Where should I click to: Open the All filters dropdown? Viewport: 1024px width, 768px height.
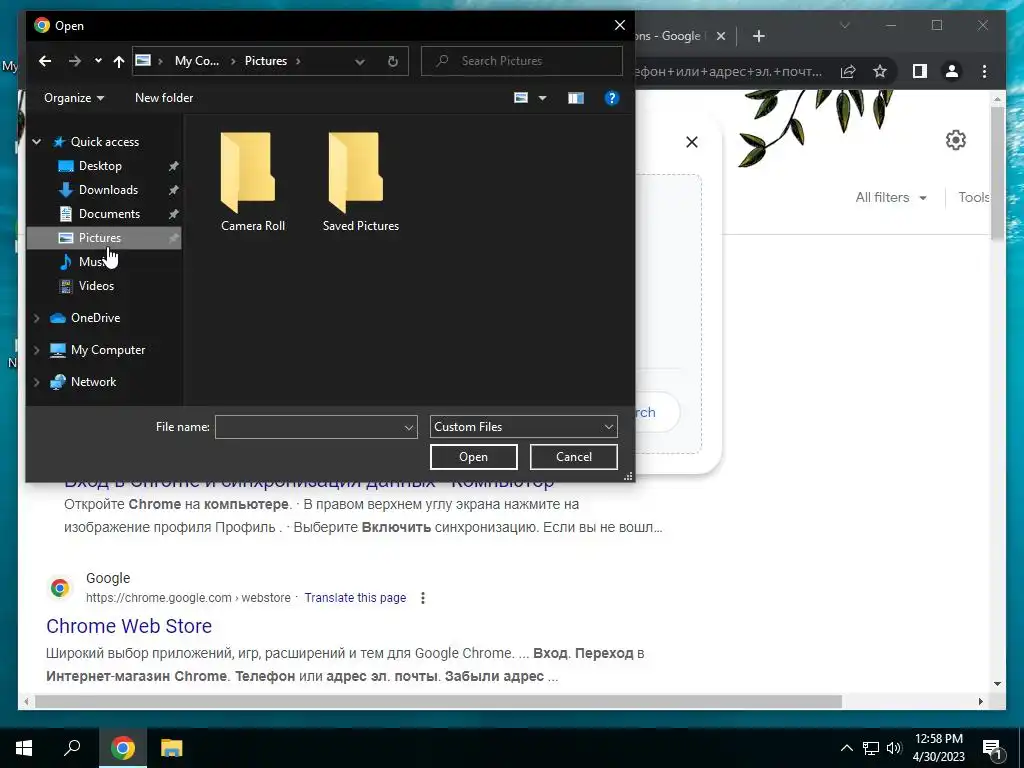click(891, 197)
